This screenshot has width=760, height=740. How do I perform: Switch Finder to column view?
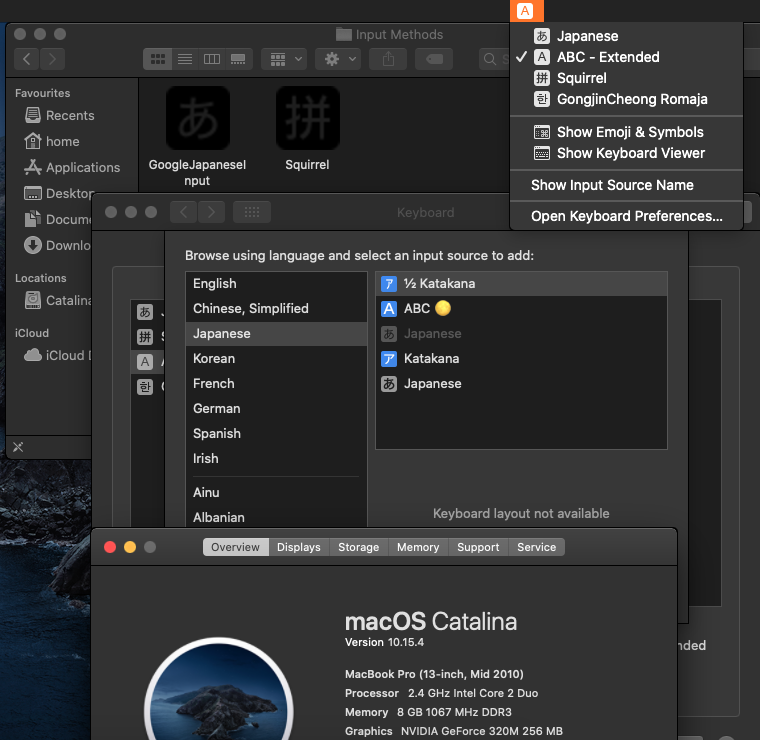[x=212, y=59]
